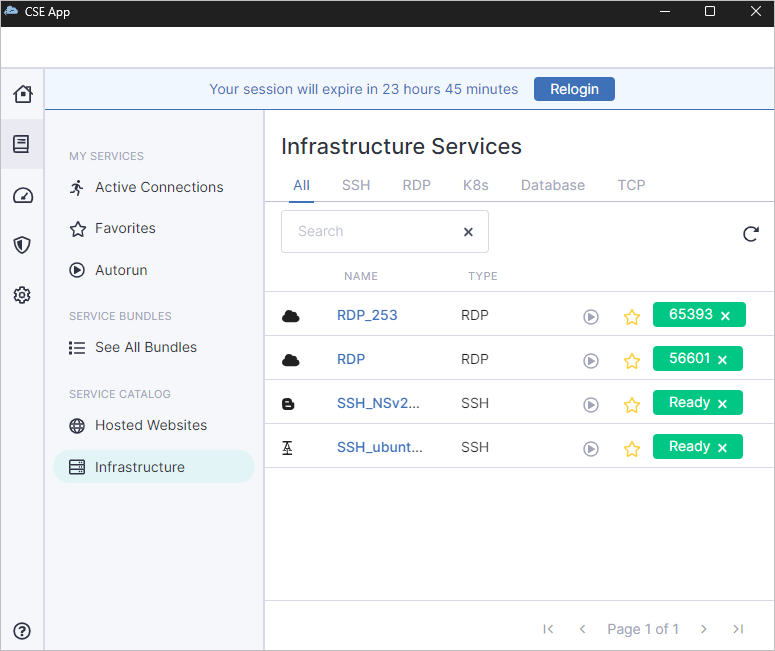Clear the search field with X
This screenshot has height=651, width=775.
pyautogui.click(x=468, y=232)
